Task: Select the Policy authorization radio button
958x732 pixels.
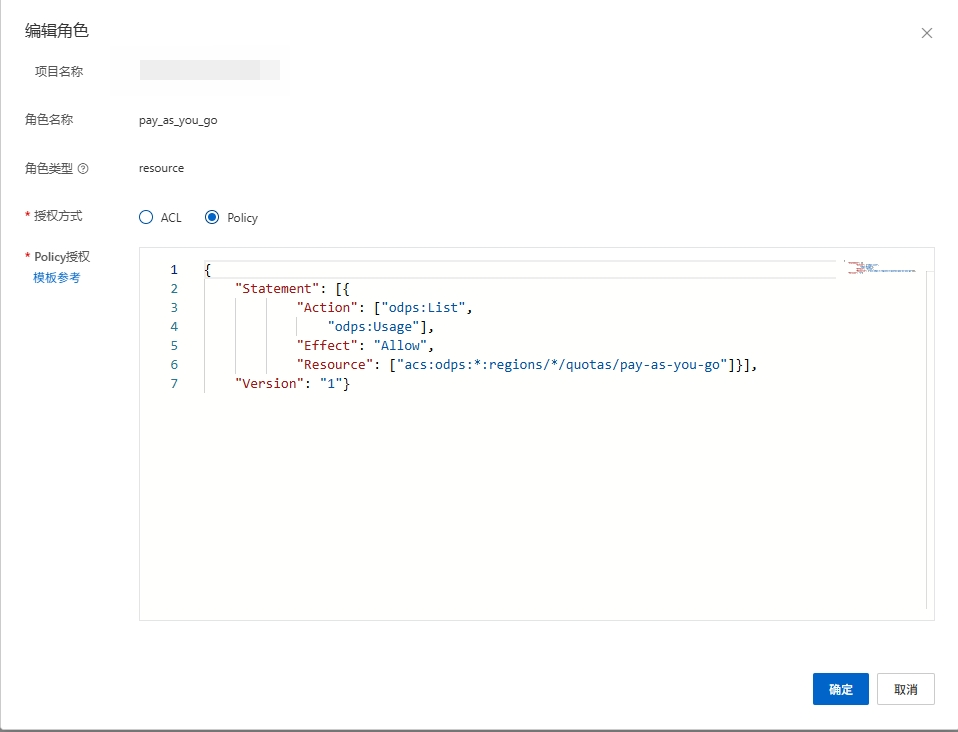Action: [x=212, y=217]
